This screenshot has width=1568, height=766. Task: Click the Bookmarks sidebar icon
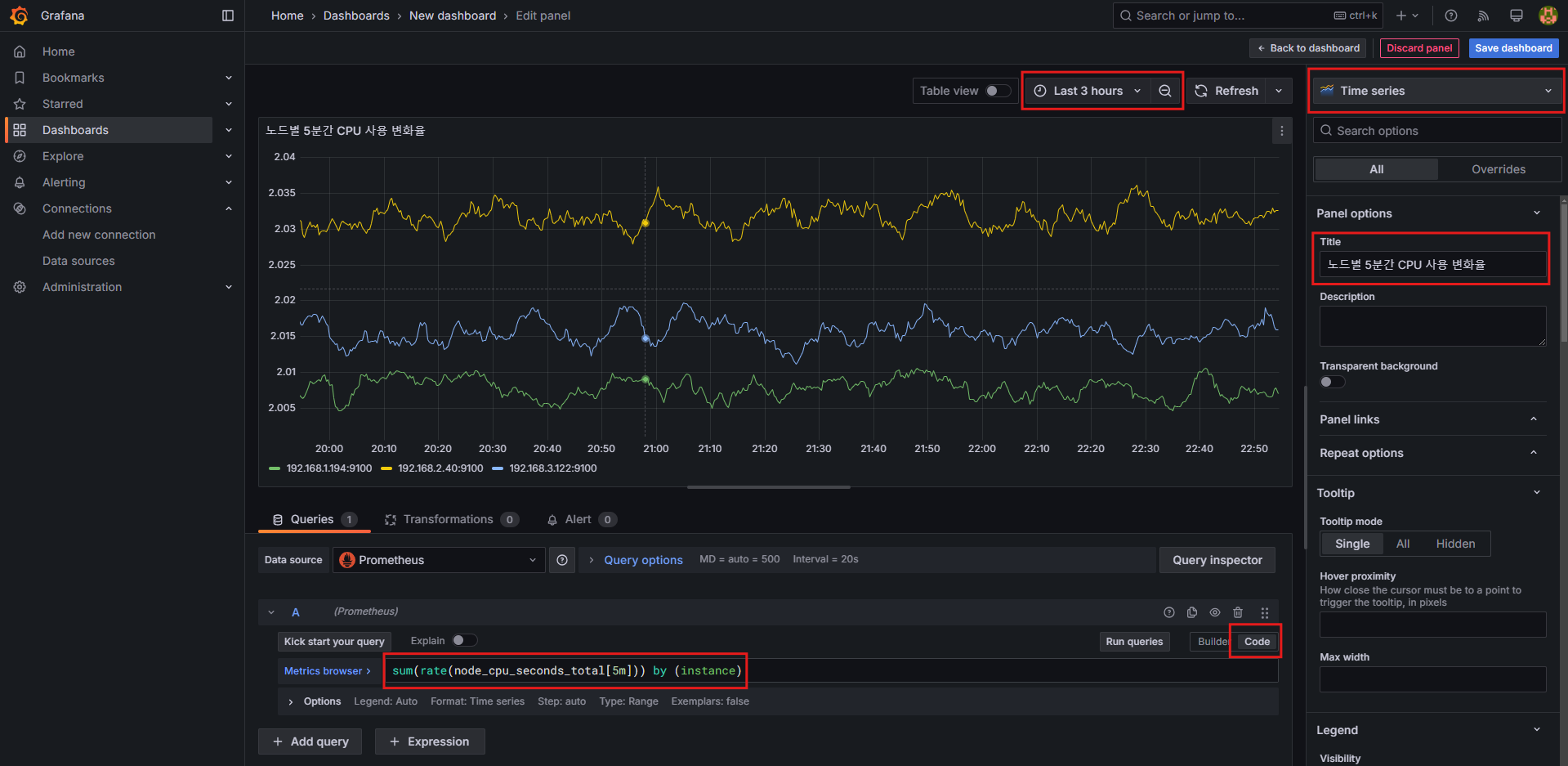pos(20,78)
